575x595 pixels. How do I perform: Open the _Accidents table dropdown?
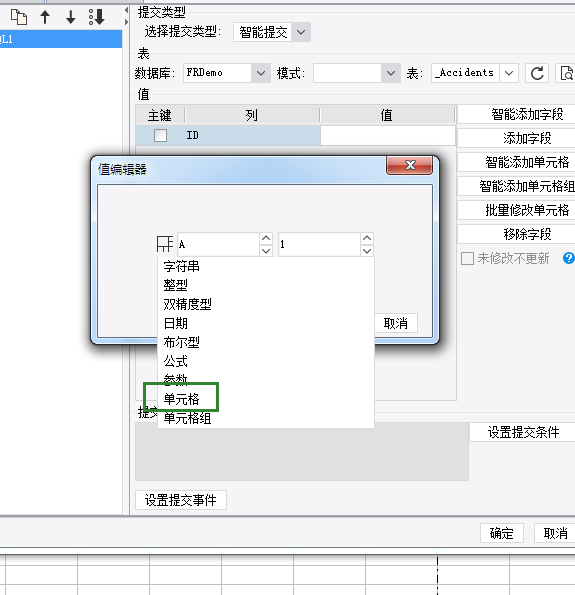(x=475, y=73)
